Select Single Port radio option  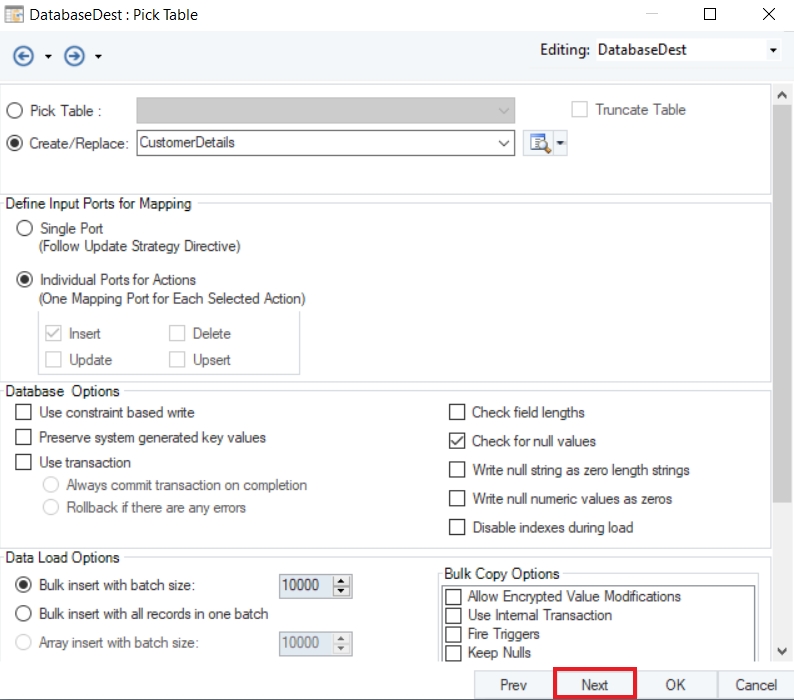click(25, 229)
